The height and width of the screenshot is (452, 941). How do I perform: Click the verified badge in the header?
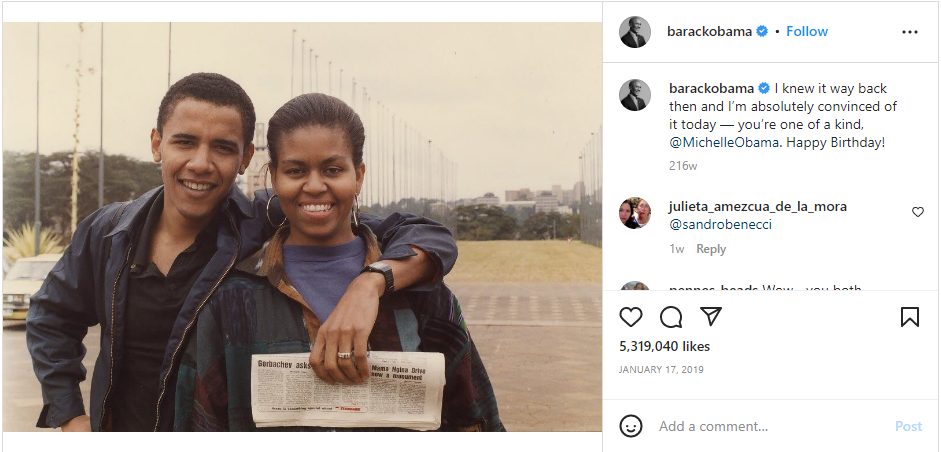point(762,32)
